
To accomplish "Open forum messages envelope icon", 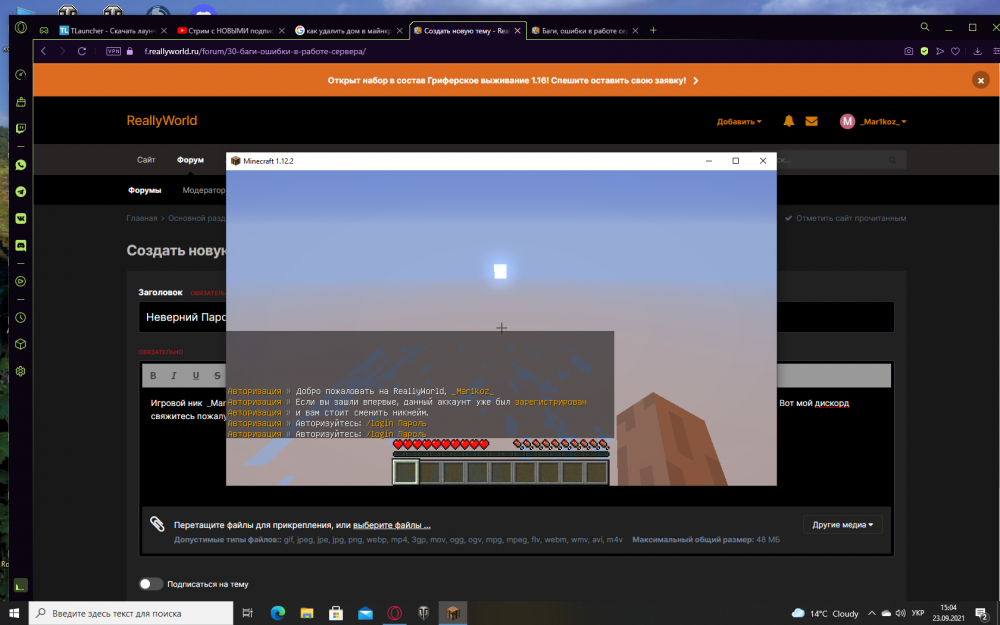I will pos(811,121).
